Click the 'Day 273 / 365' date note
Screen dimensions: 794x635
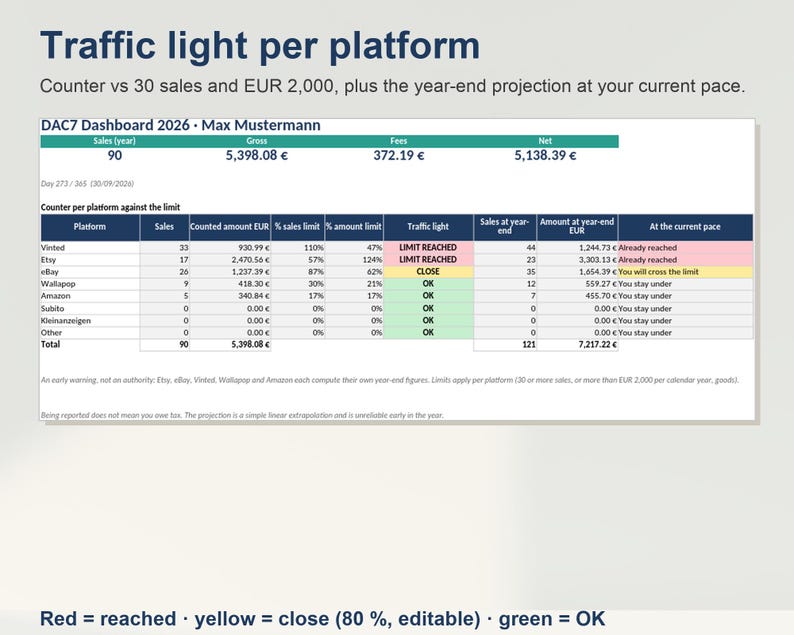87,184
